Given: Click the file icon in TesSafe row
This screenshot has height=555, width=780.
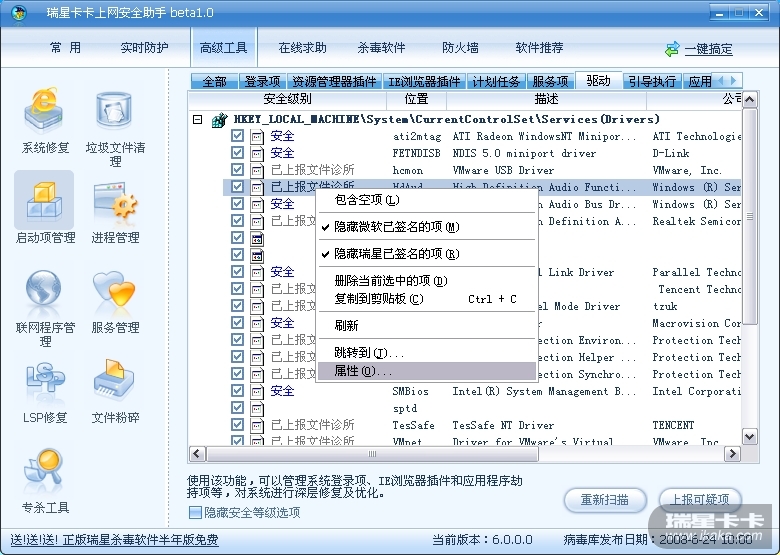Looking at the screenshot, I should click(257, 425).
